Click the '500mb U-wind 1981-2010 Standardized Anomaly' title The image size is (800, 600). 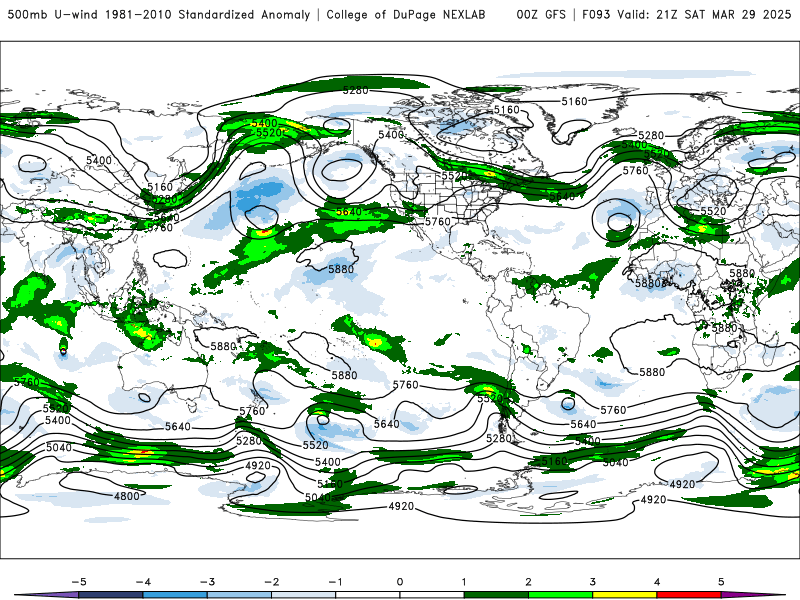[x=159, y=15]
